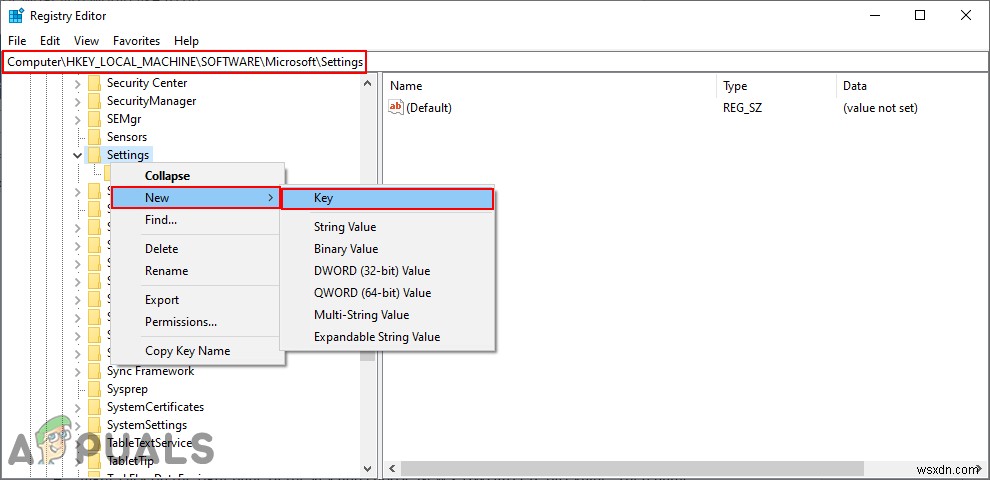Image resolution: width=990 pixels, height=480 pixels.
Task: Maximize the Registry Editor window
Action: [920, 15]
